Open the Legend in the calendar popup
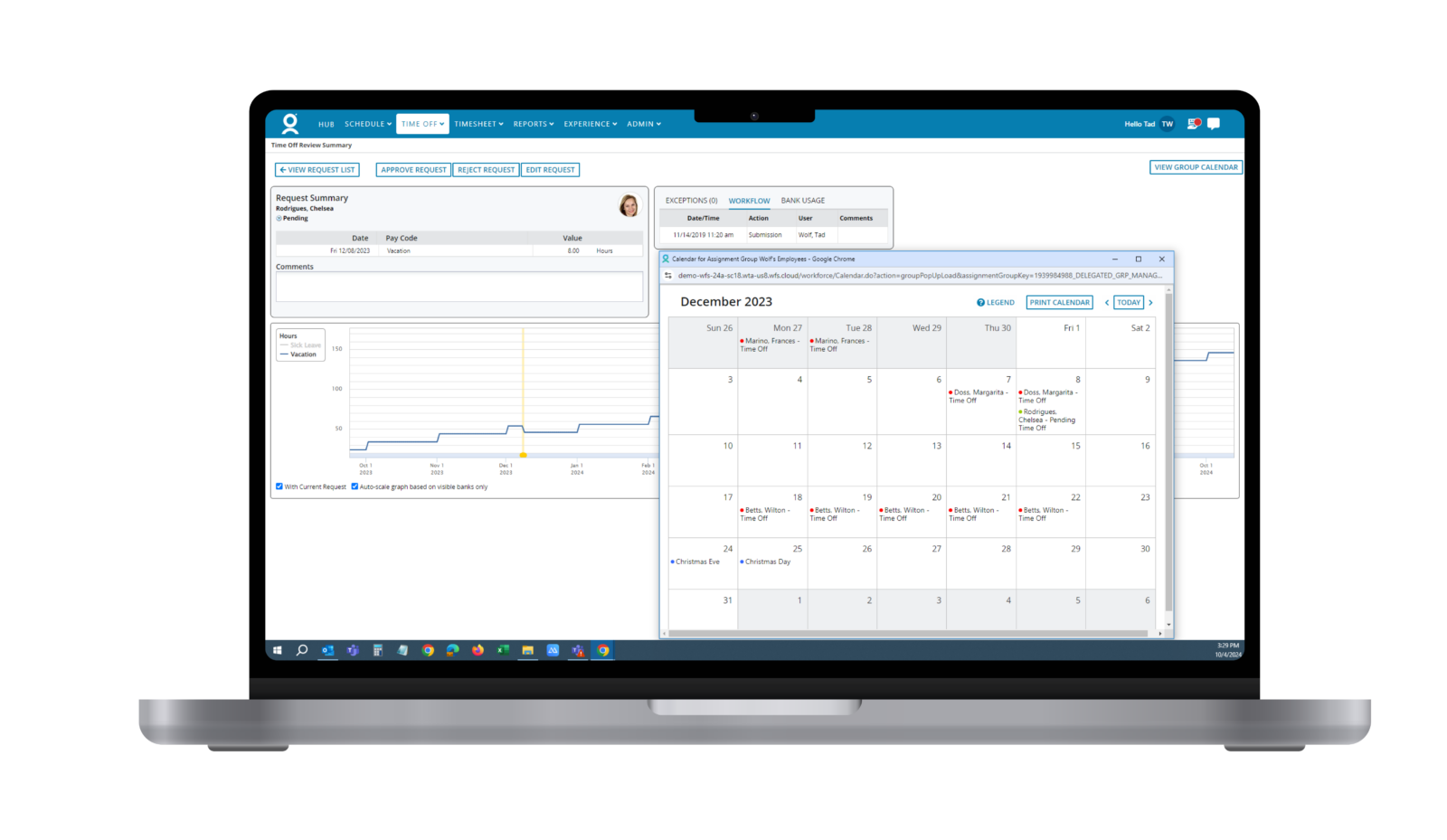The width and height of the screenshot is (1447, 840). click(x=995, y=302)
